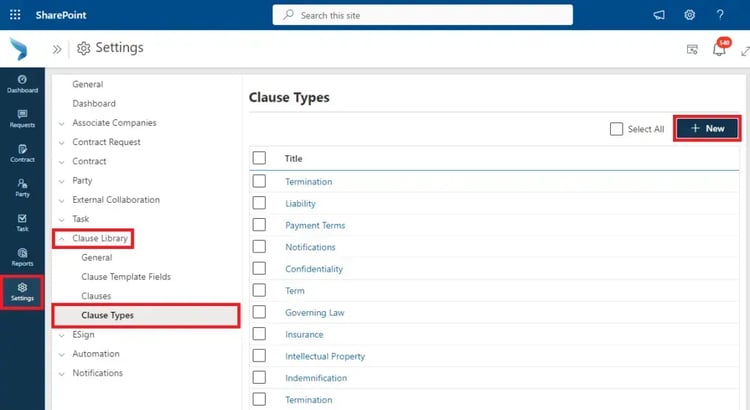Click the blue bird app logo
750x410 pixels.
pyautogui.click(x=19, y=49)
